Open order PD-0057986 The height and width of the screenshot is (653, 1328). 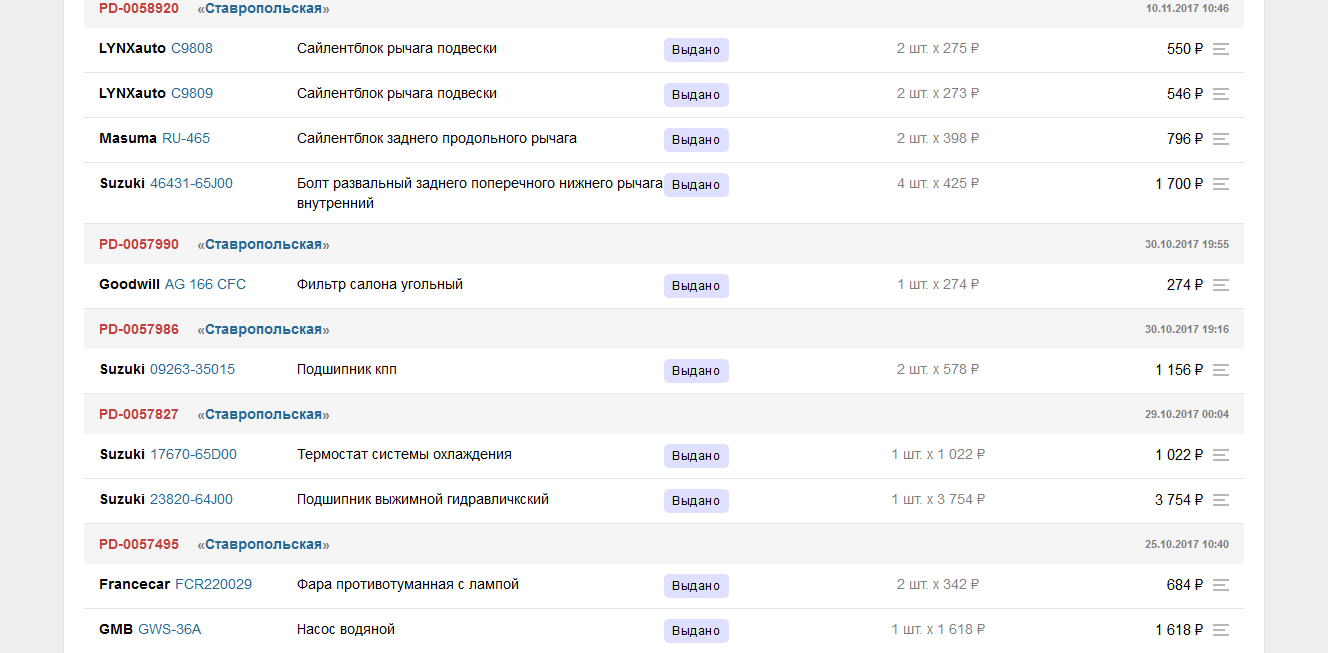click(139, 329)
